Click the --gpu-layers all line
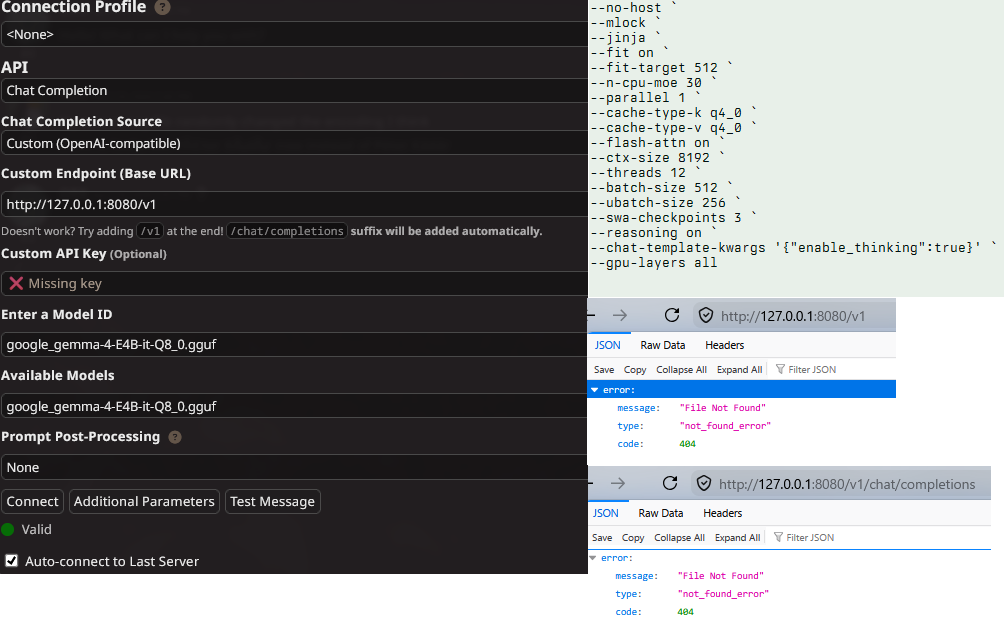The width and height of the screenshot is (1004, 617). tap(654, 262)
